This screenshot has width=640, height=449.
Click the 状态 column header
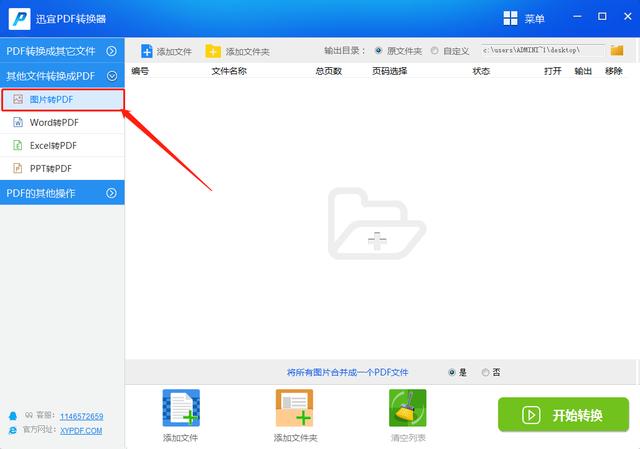tap(481, 71)
